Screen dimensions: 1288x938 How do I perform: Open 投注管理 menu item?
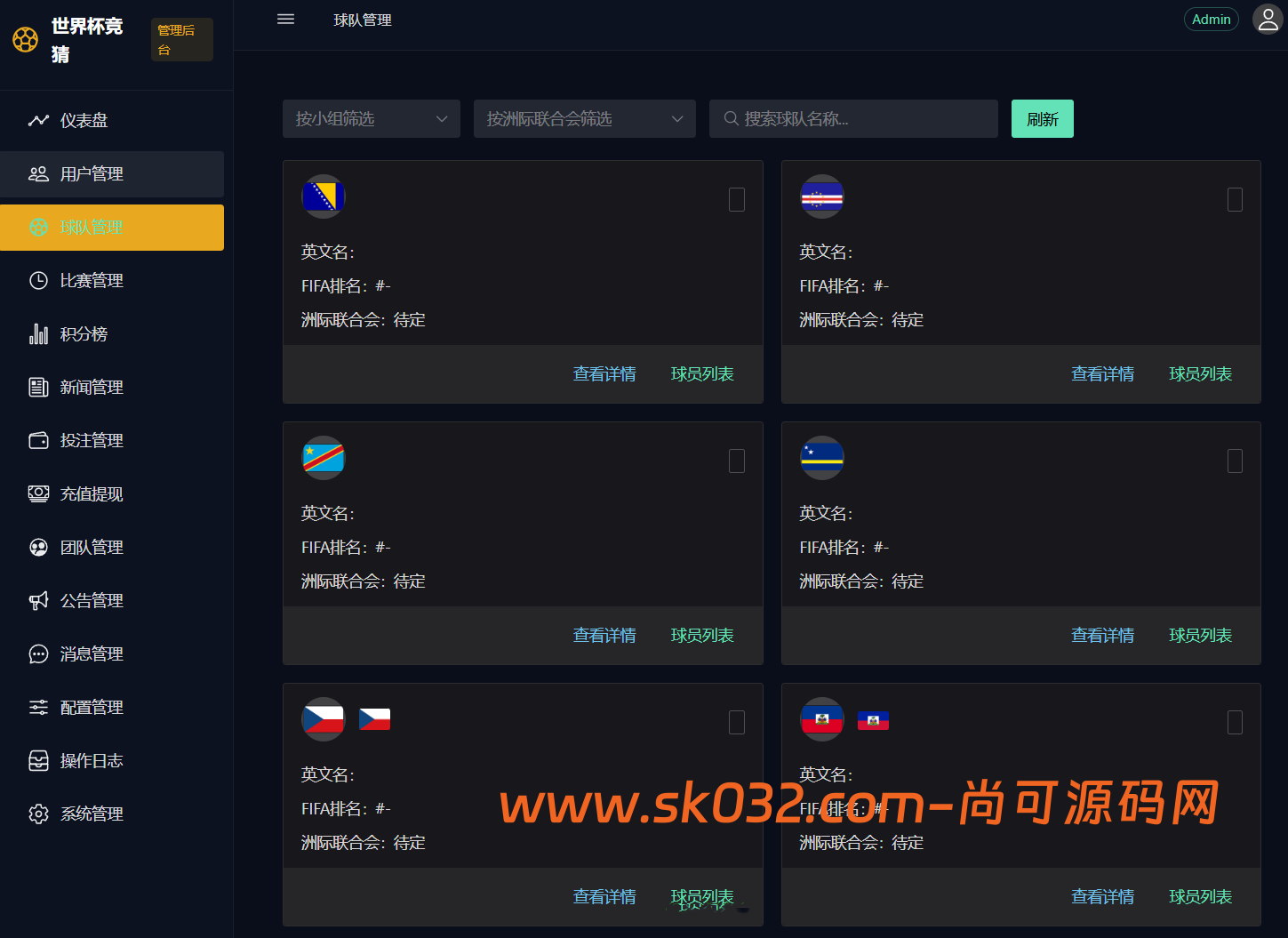[x=112, y=440]
